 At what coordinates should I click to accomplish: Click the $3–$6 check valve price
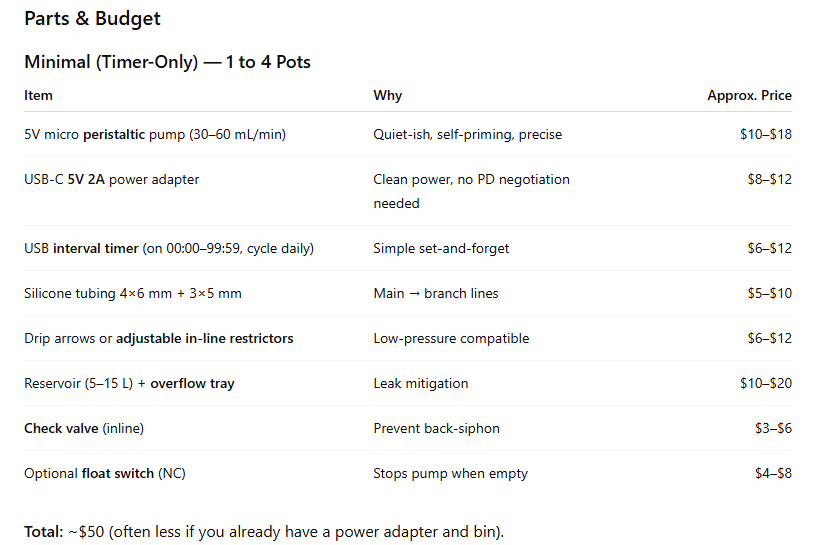[773, 428]
